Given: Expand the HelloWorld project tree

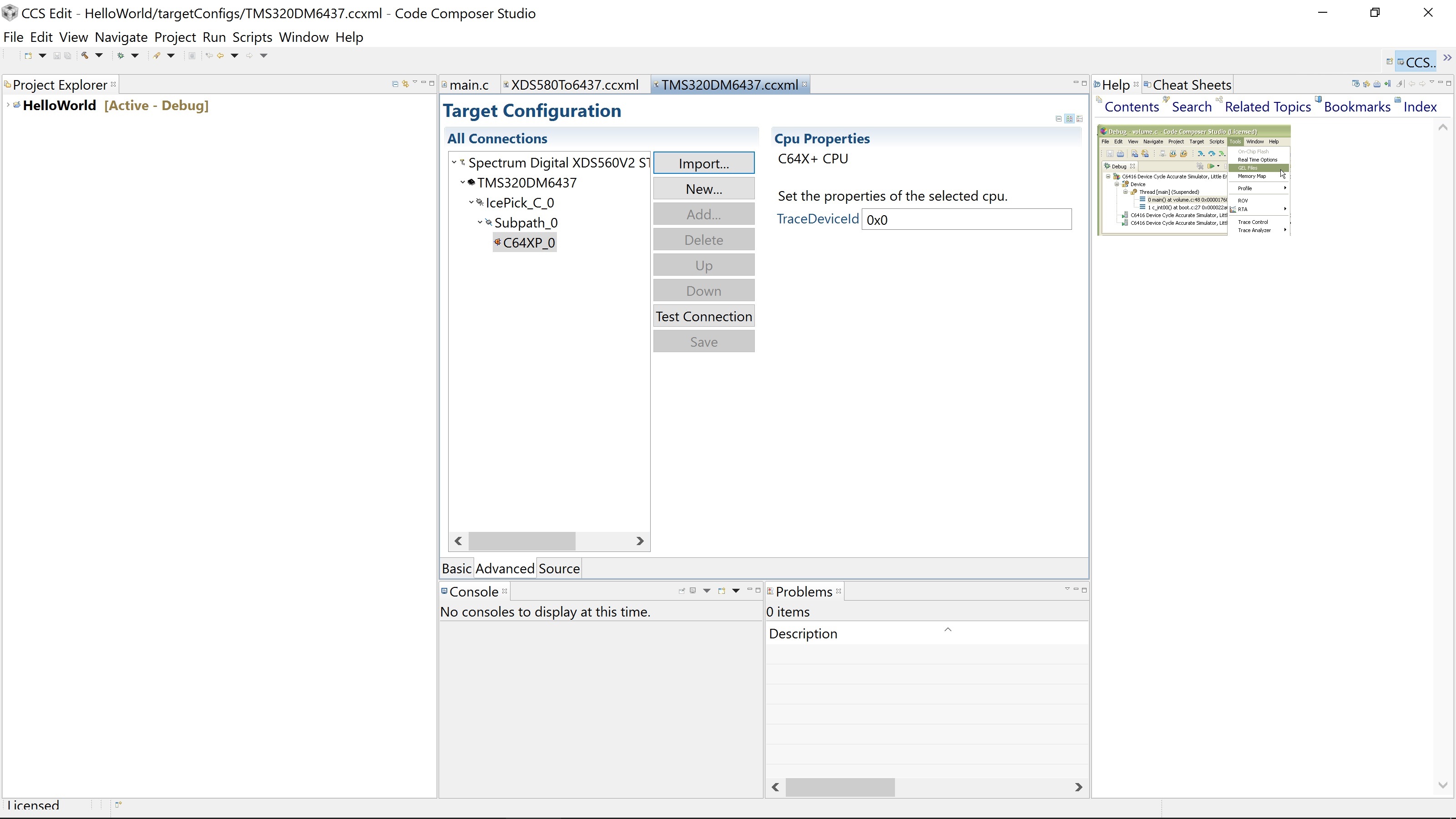Looking at the screenshot, I should click(x=8, y=105).
